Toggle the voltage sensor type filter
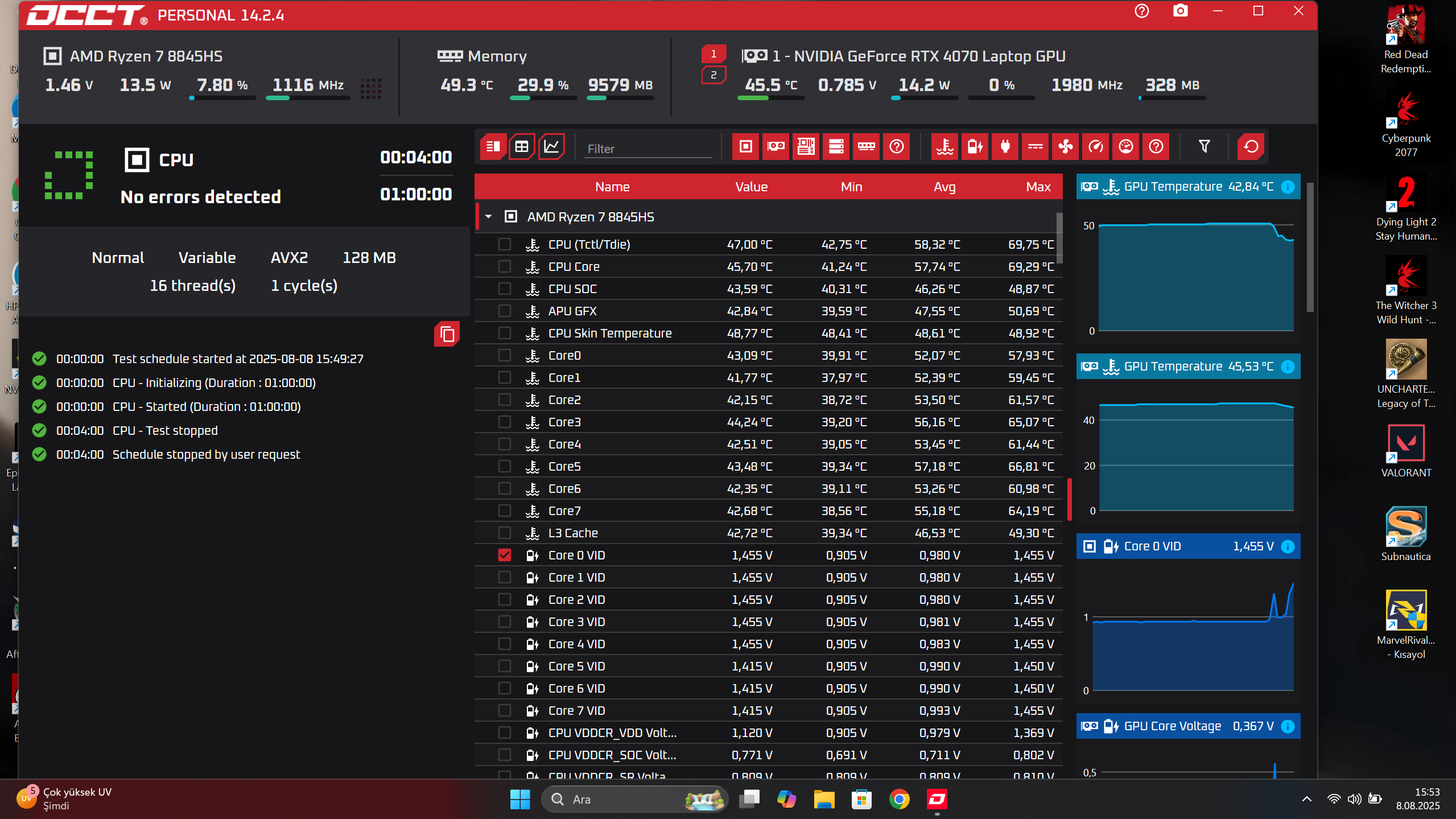This screenshot has height=819, width=1456. 975,147
